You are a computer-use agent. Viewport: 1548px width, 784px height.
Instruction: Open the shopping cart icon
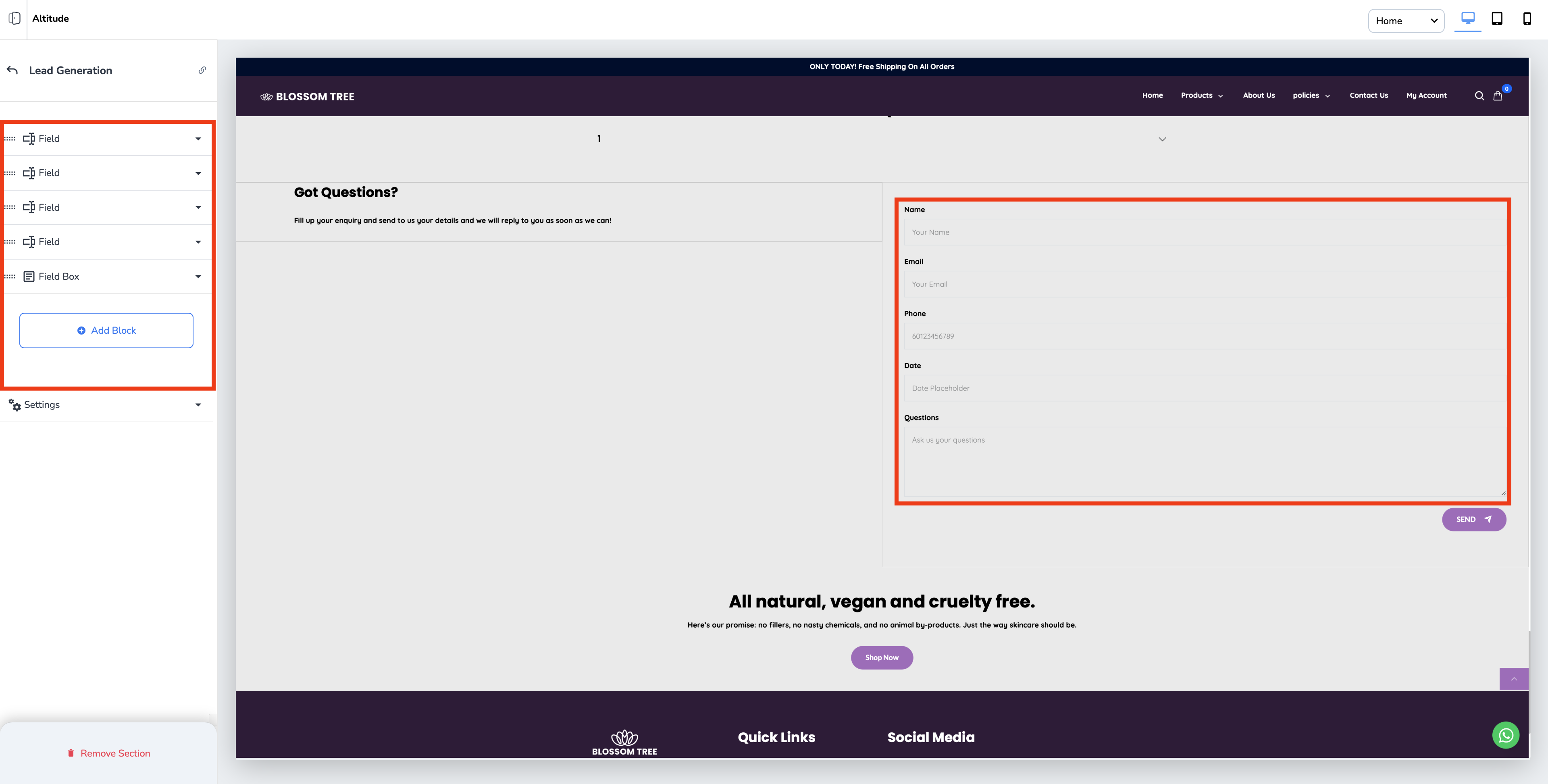pos(1498,96)
